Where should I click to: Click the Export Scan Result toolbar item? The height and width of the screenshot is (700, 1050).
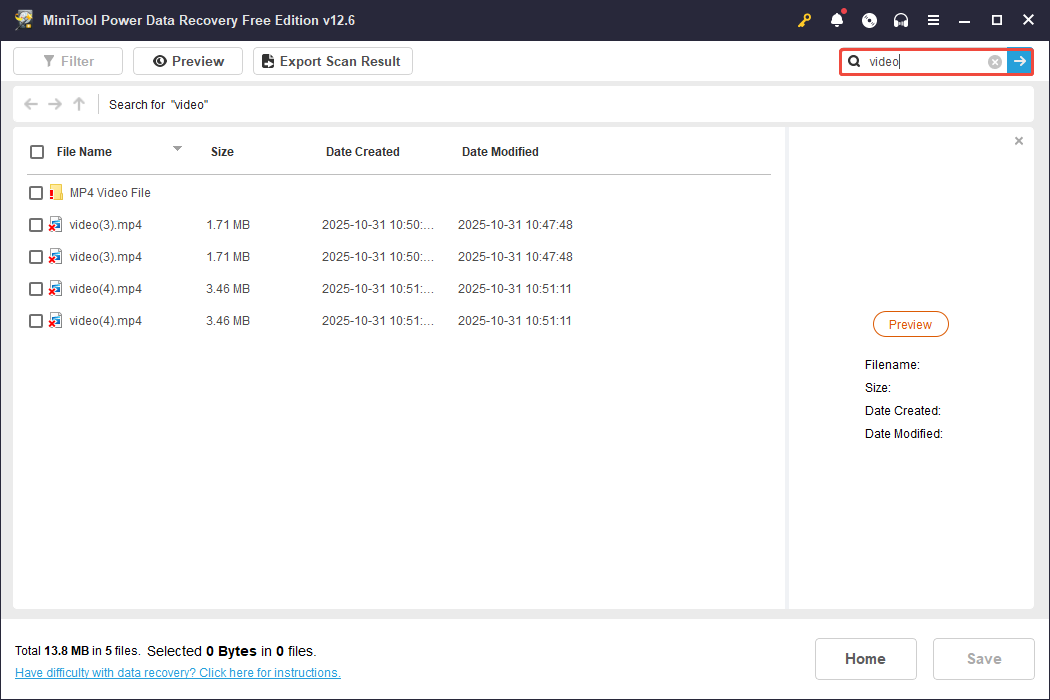click(332, 61)
